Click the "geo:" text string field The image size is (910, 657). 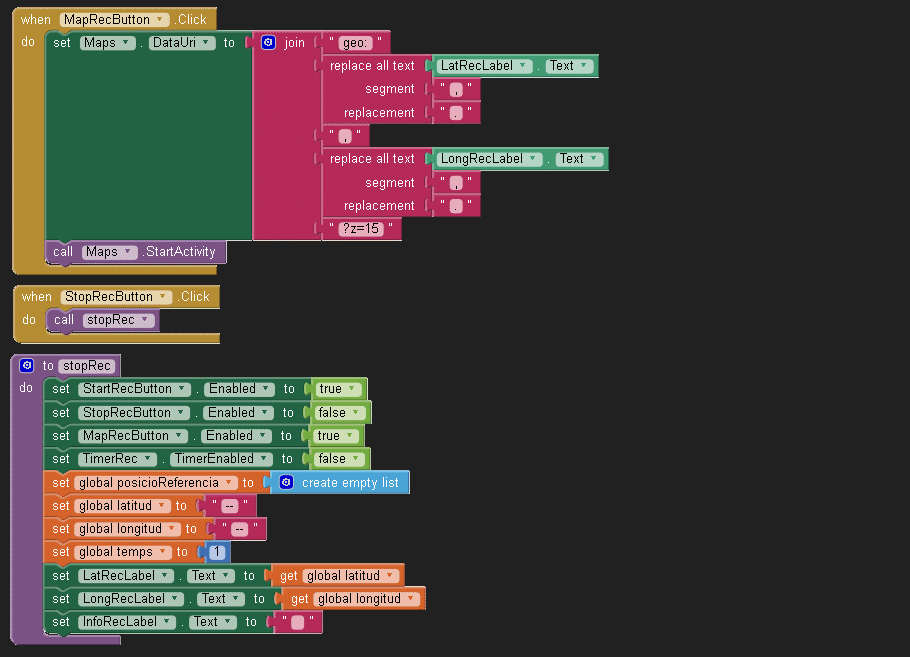355,43
